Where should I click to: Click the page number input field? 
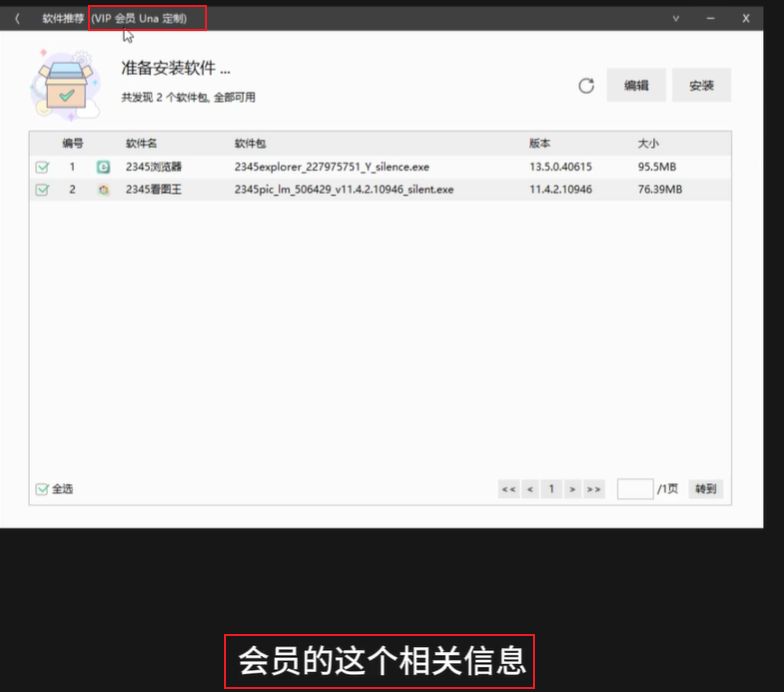tap(635, 489)
